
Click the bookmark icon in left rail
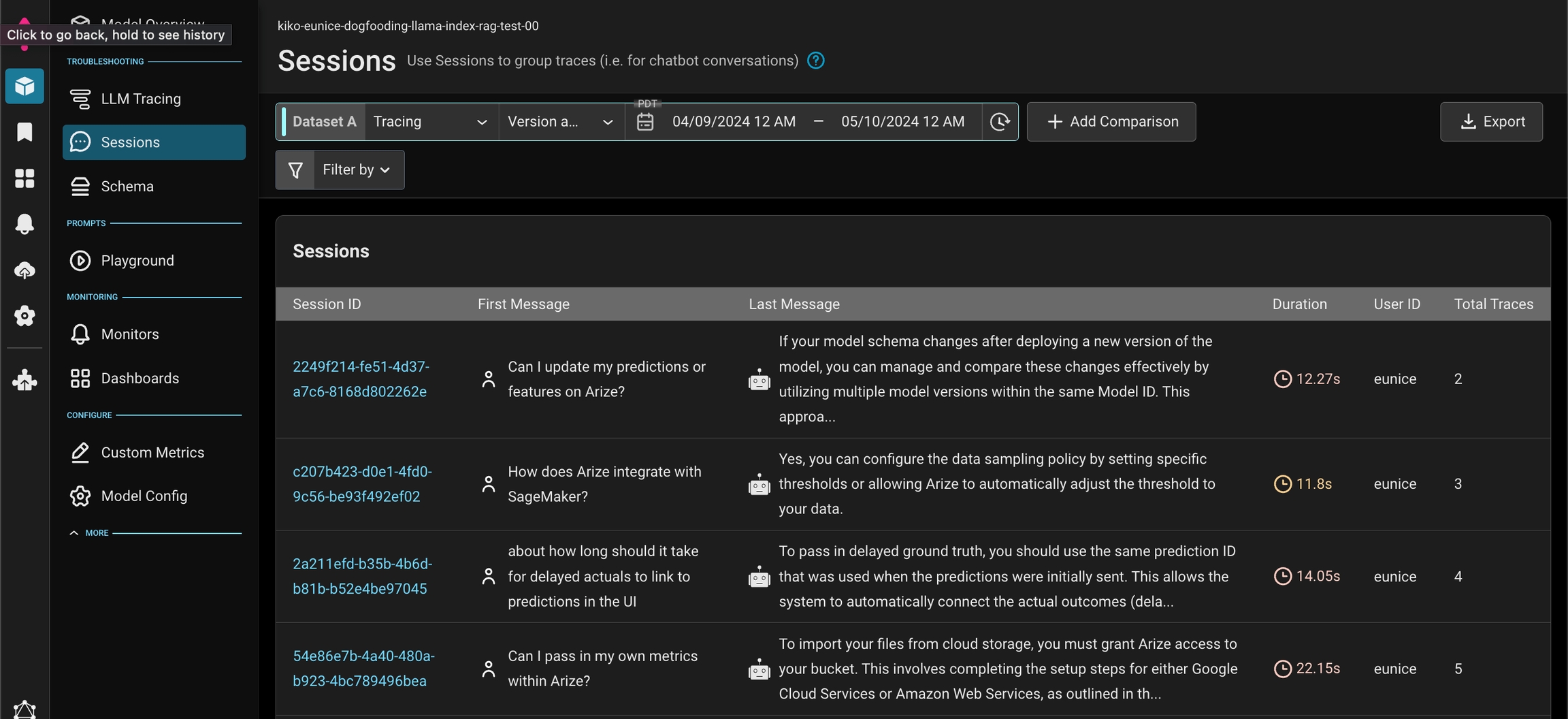coord(24,132)
